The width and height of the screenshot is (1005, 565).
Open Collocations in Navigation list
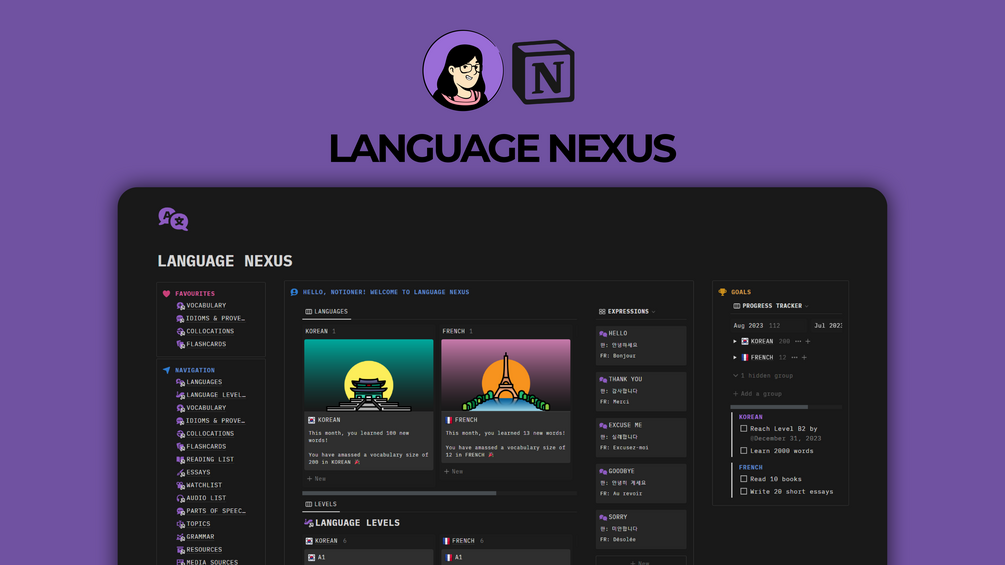click(210, 434)
